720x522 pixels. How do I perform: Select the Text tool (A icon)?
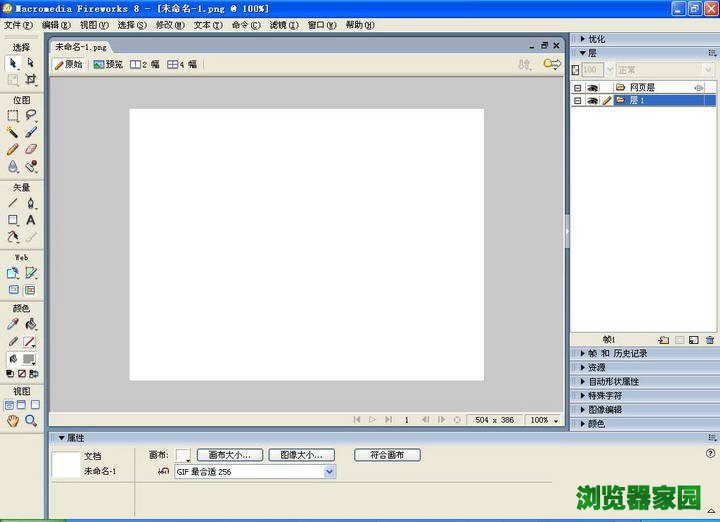pos(31,220)
